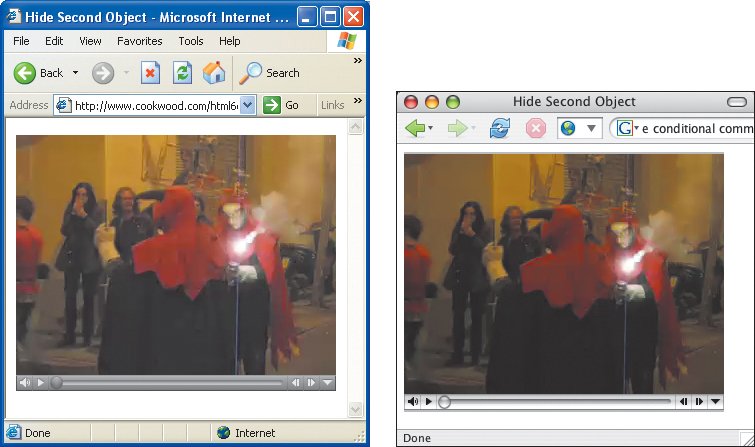Expand the toolbar overflow chevron next to Search

coord(357,60)
